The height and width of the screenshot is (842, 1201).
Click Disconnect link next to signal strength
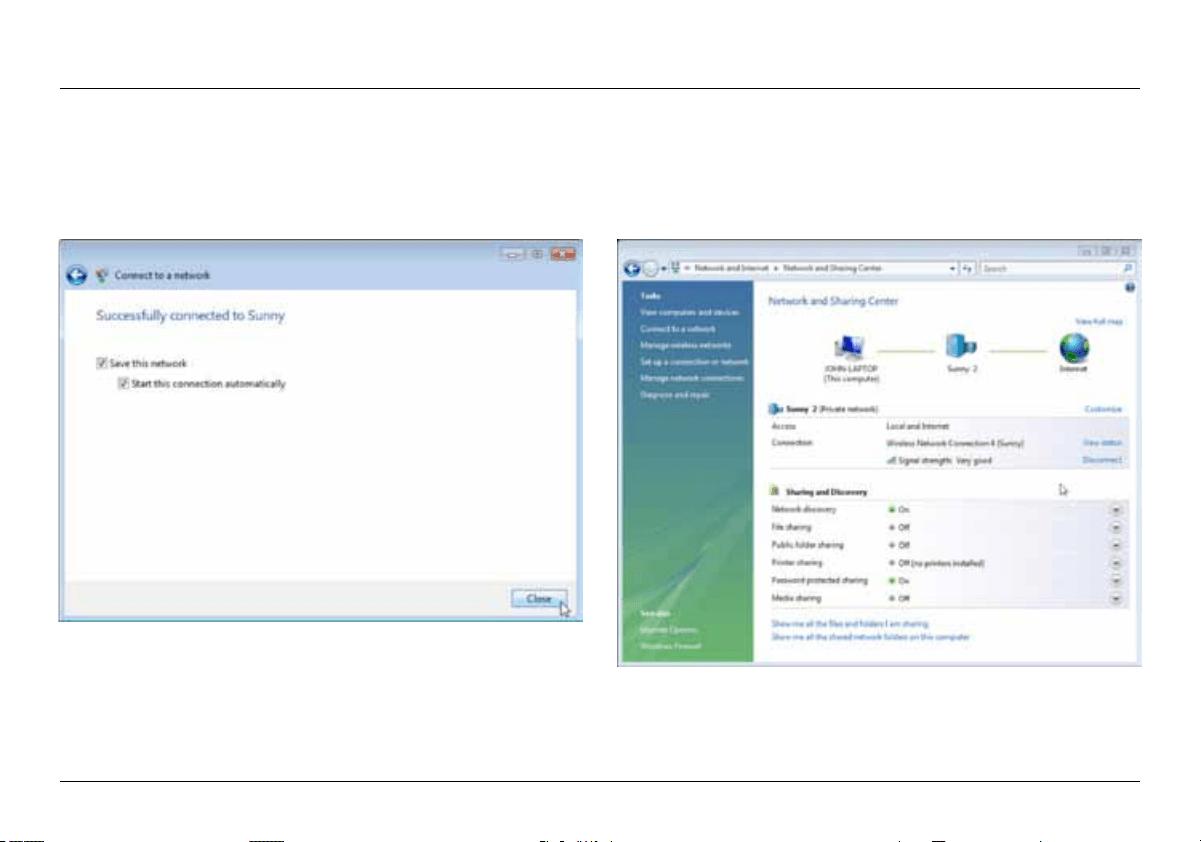click(1102, 459)
